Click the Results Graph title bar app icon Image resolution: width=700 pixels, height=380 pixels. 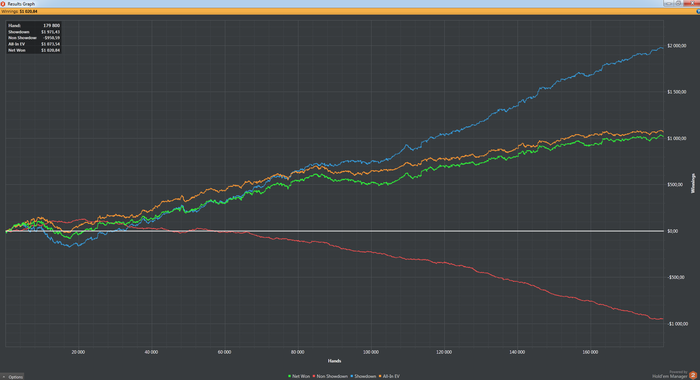point(3,4)
